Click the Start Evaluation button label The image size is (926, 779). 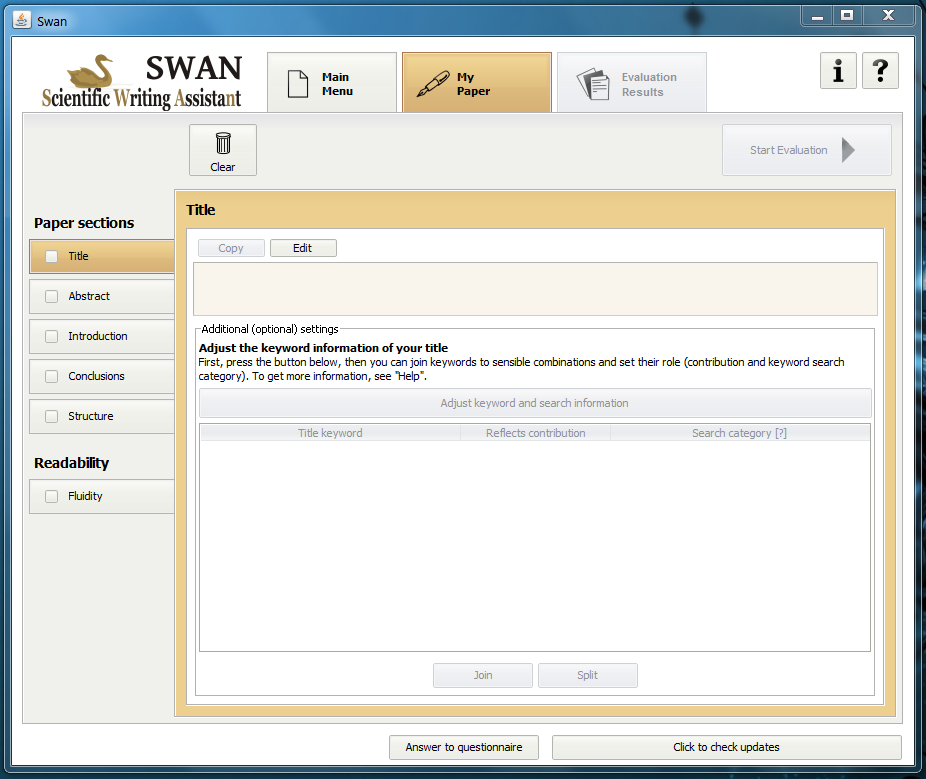(788, 150)
